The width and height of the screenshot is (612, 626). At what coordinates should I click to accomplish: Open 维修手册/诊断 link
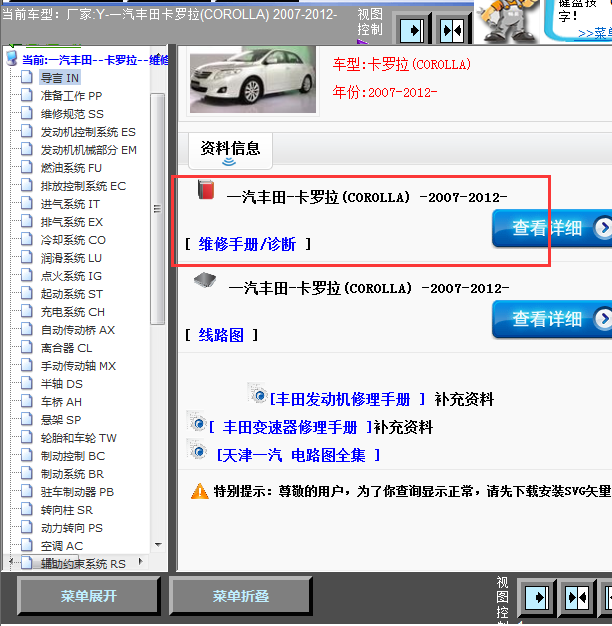[248, 244]
